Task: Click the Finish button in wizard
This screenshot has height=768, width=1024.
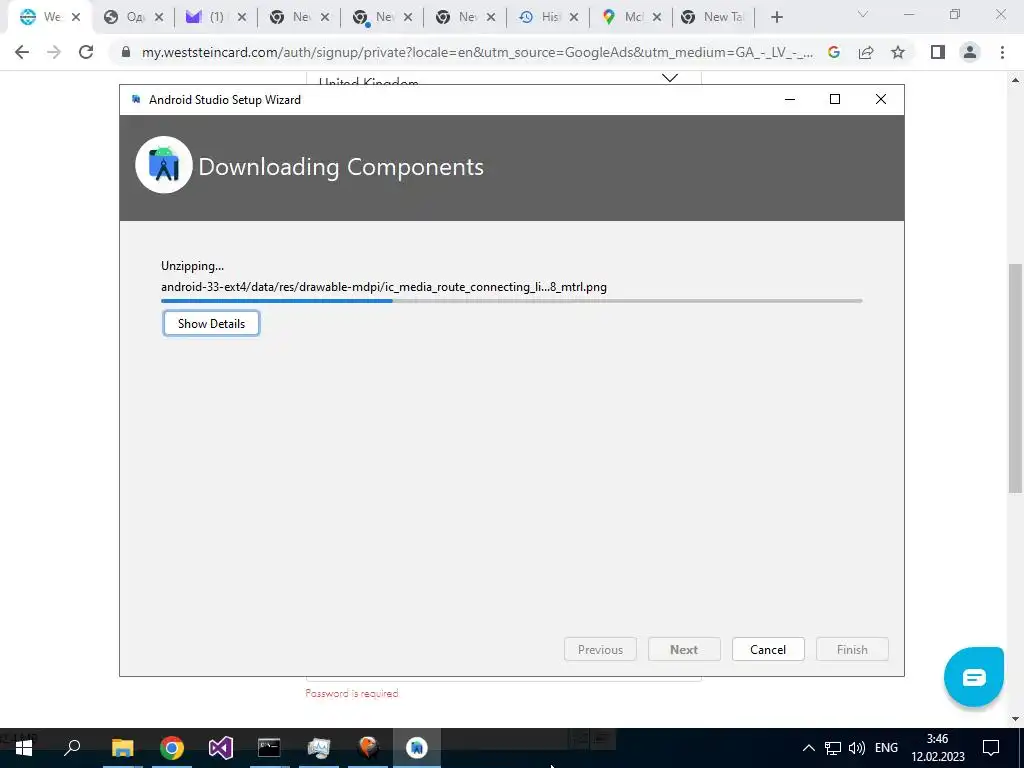Action: pyautogui.click(x=852, y=649)
